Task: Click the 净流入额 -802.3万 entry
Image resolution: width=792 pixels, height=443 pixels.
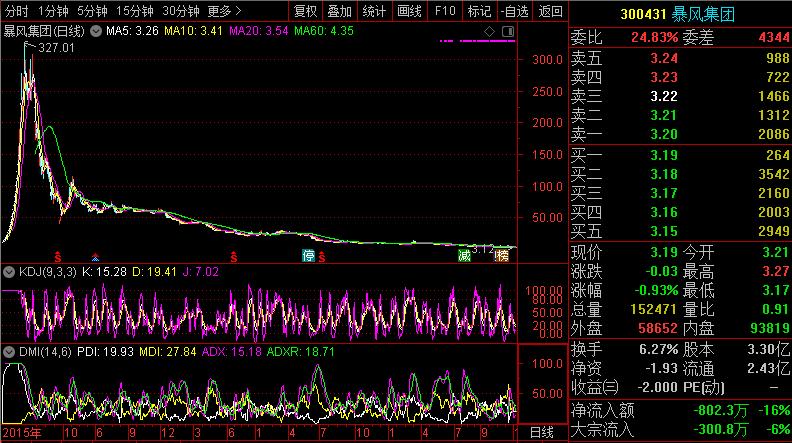Action: (680, 411)
